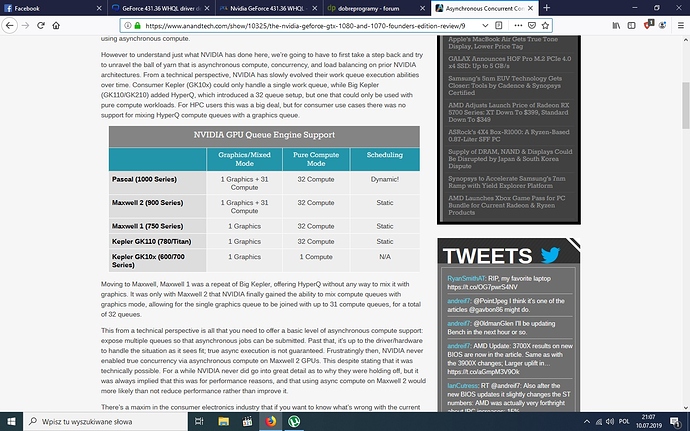Open Synopsys to Accelerate Samsung's 7nm article
The height and width of the screenshot is (431, 690).
click(507, 182)
